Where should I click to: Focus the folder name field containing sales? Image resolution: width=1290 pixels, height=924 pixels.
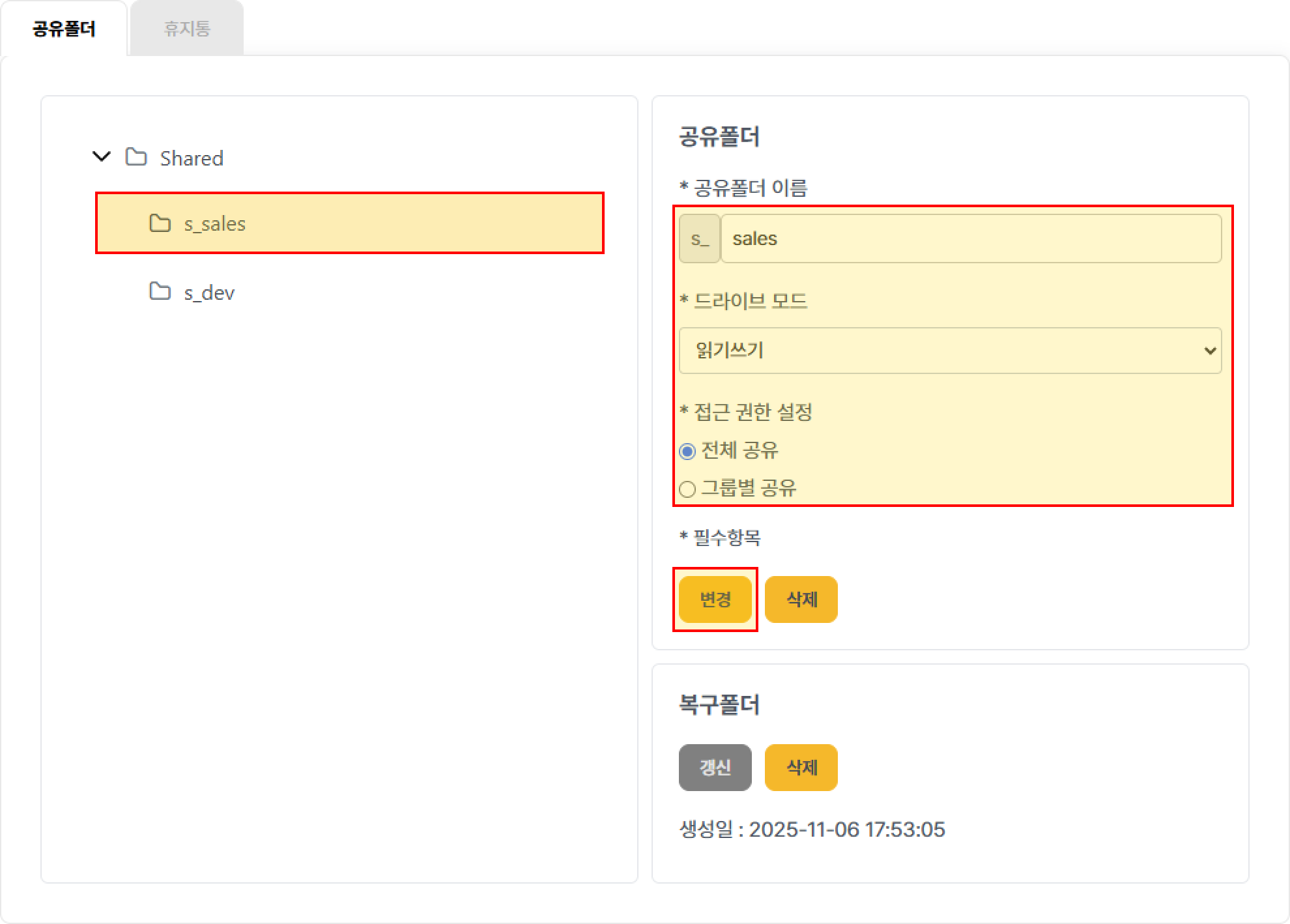970,238
